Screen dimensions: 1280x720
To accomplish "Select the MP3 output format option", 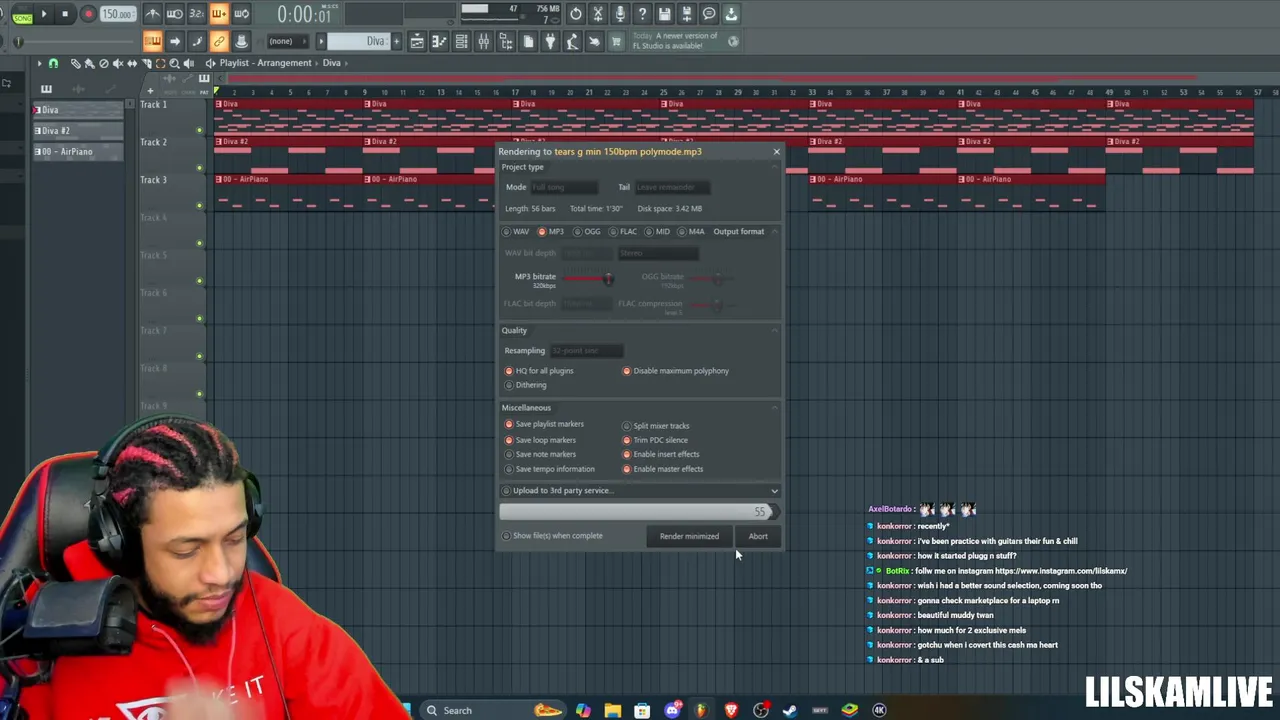I will coord(551,232).
